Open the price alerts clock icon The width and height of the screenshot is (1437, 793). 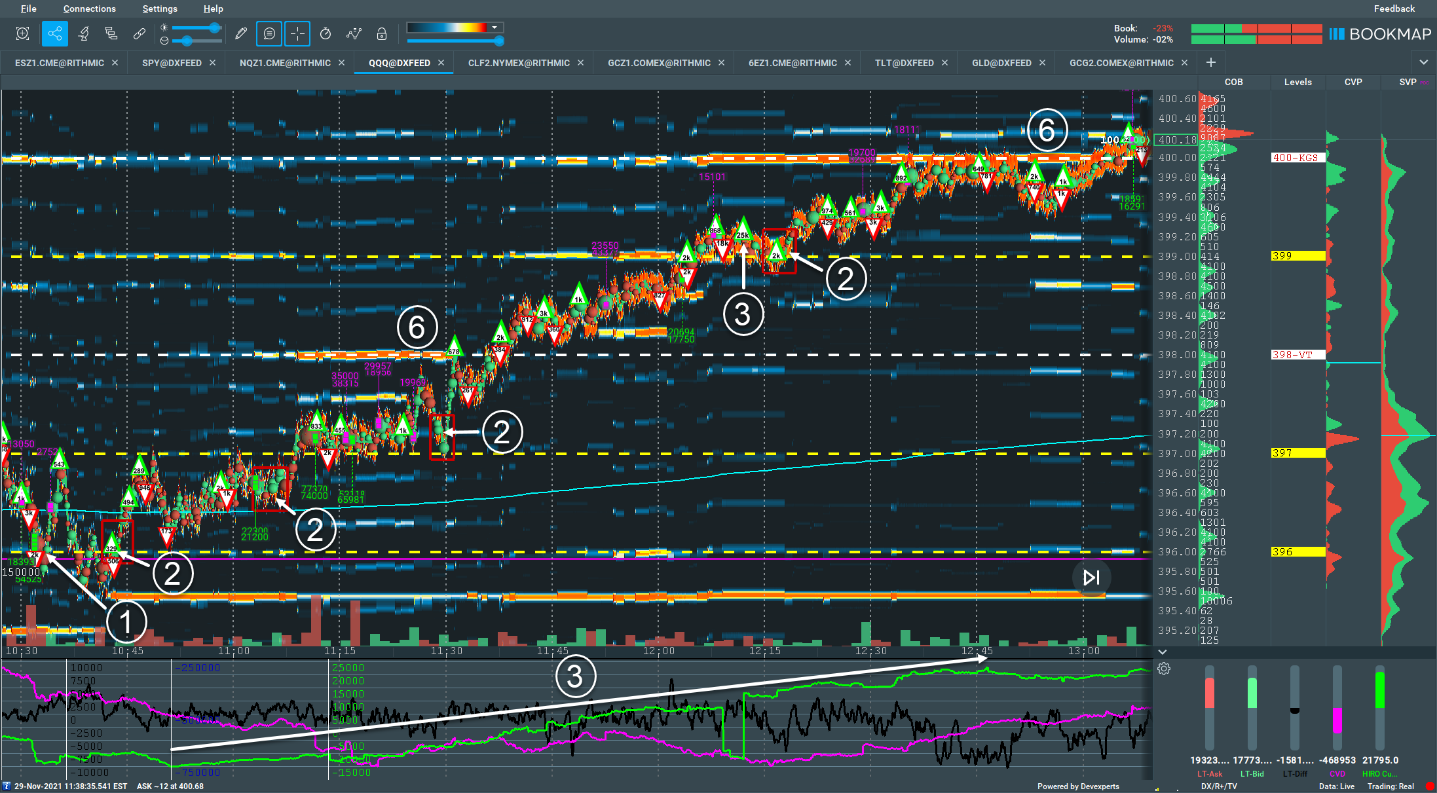tap(22, 33)
